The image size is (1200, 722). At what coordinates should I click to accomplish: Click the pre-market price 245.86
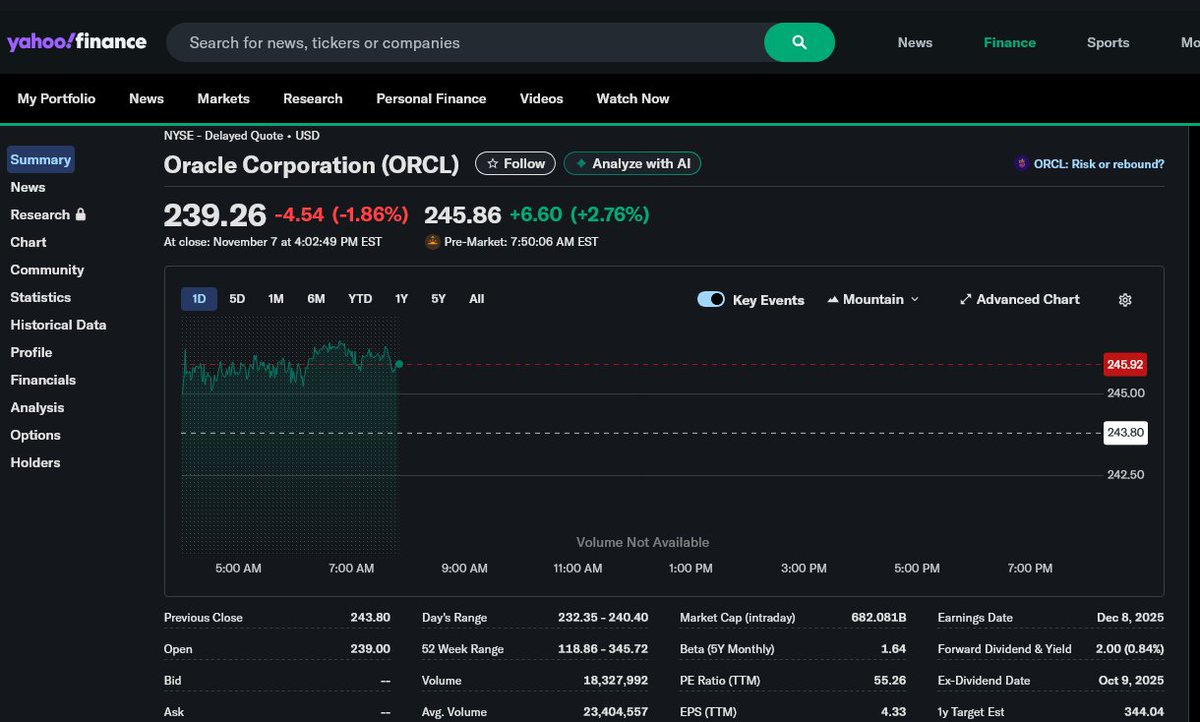coord(462,214)
